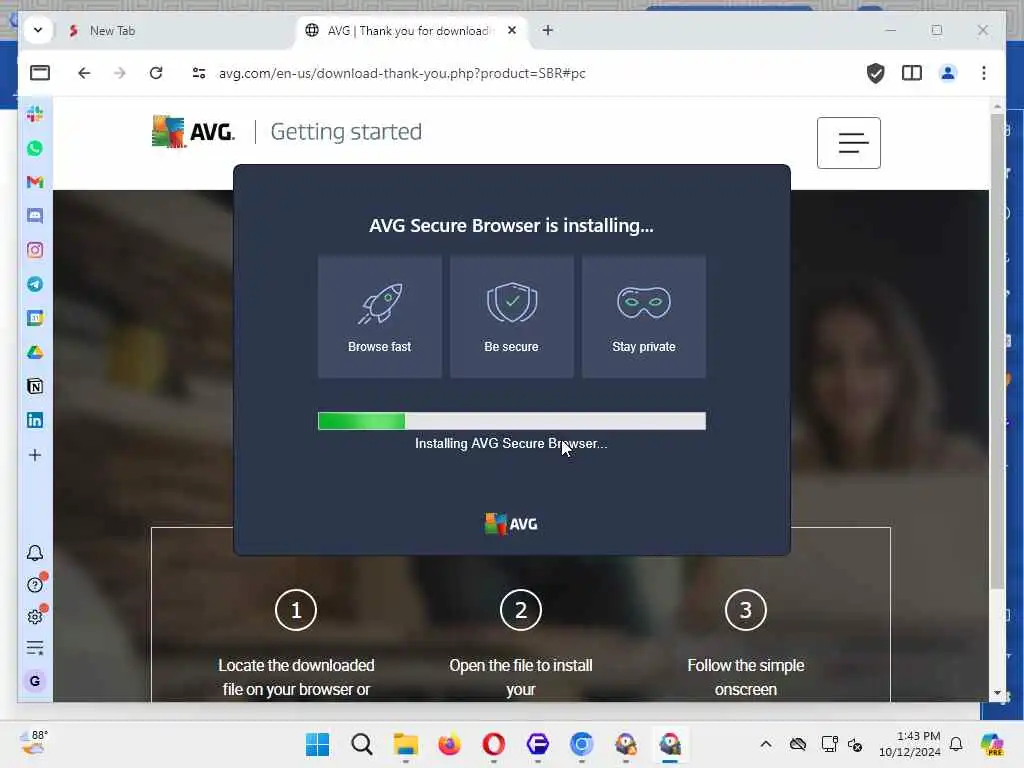Open the AVG page hamburger menu

(x=848, y=143)
